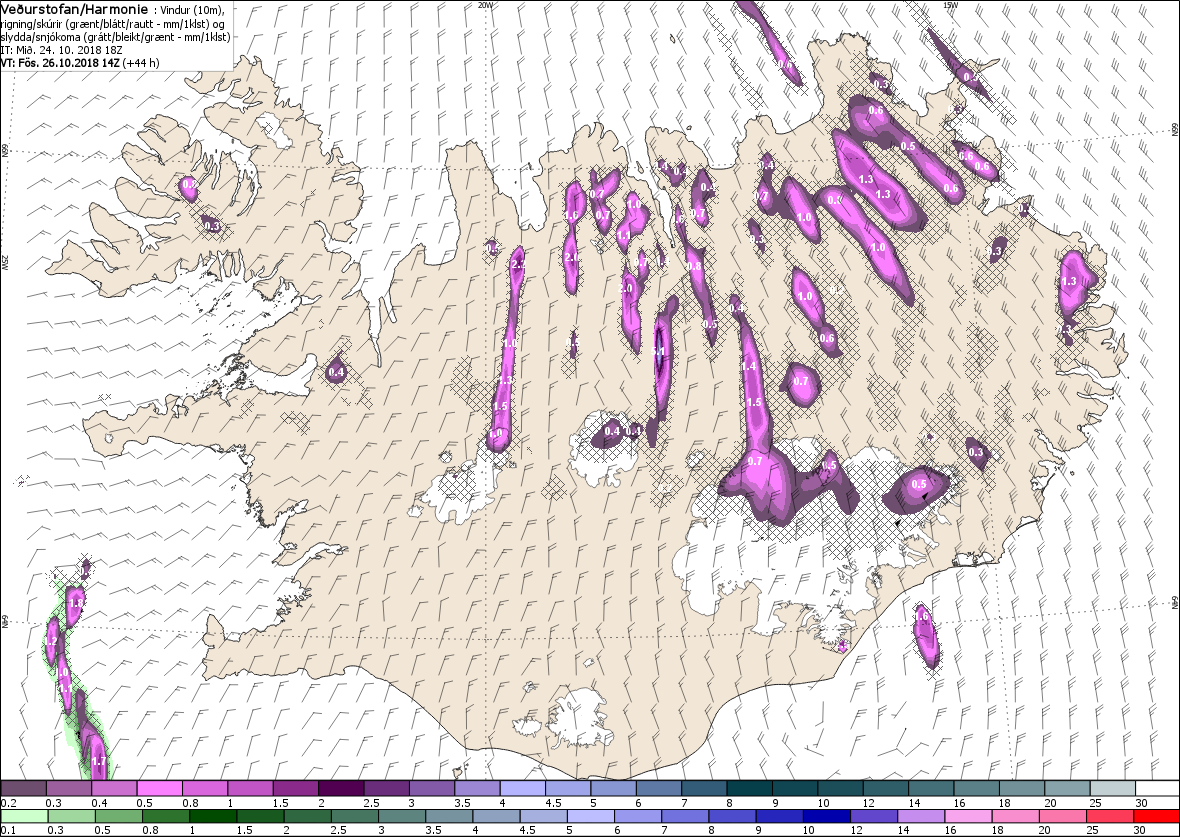Pick the lower legend blue swatch at 8
Screen dimensions: 1180x837
click(731, 817)
